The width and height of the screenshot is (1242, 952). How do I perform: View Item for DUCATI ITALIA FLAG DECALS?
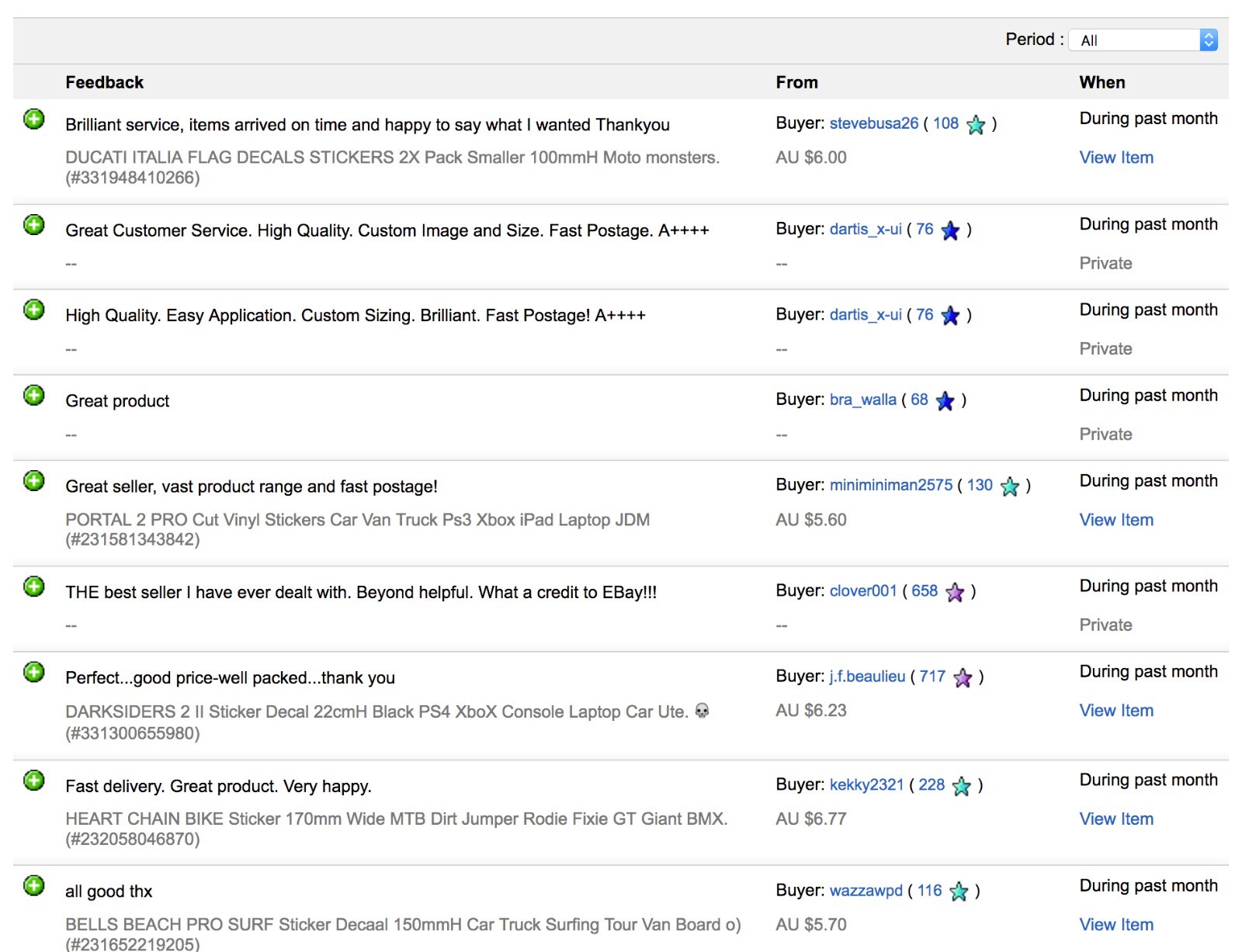click(1116, 158)
